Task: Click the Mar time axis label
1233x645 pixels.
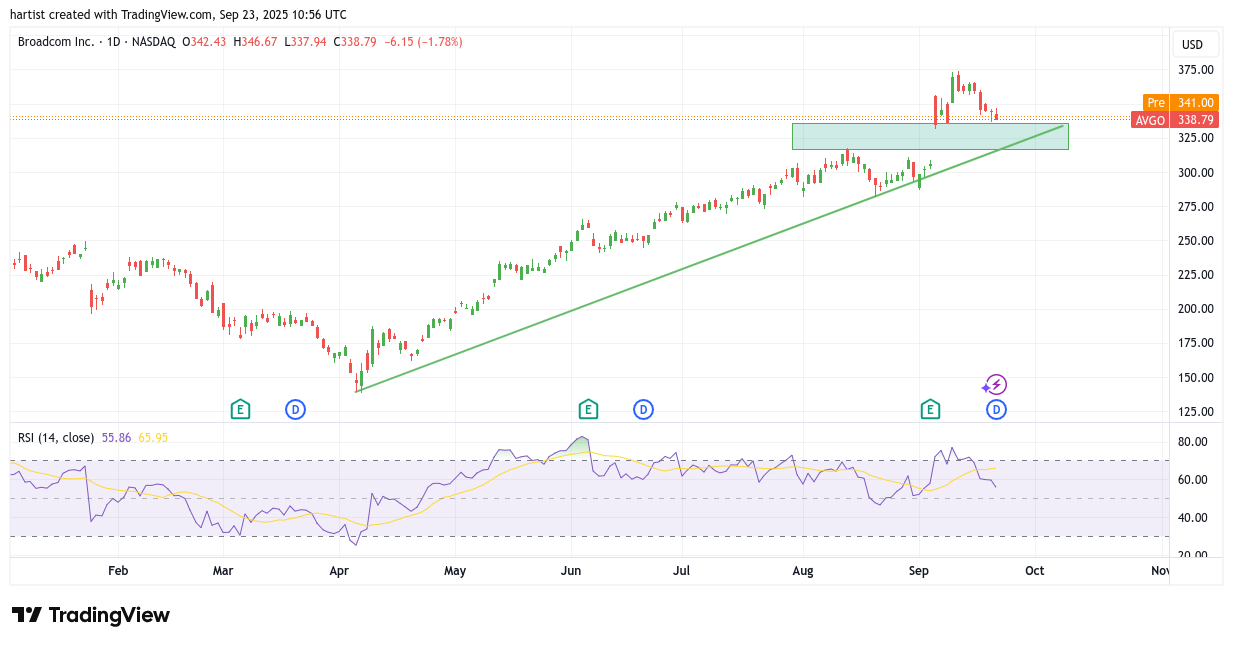Action: coord(223,571)
